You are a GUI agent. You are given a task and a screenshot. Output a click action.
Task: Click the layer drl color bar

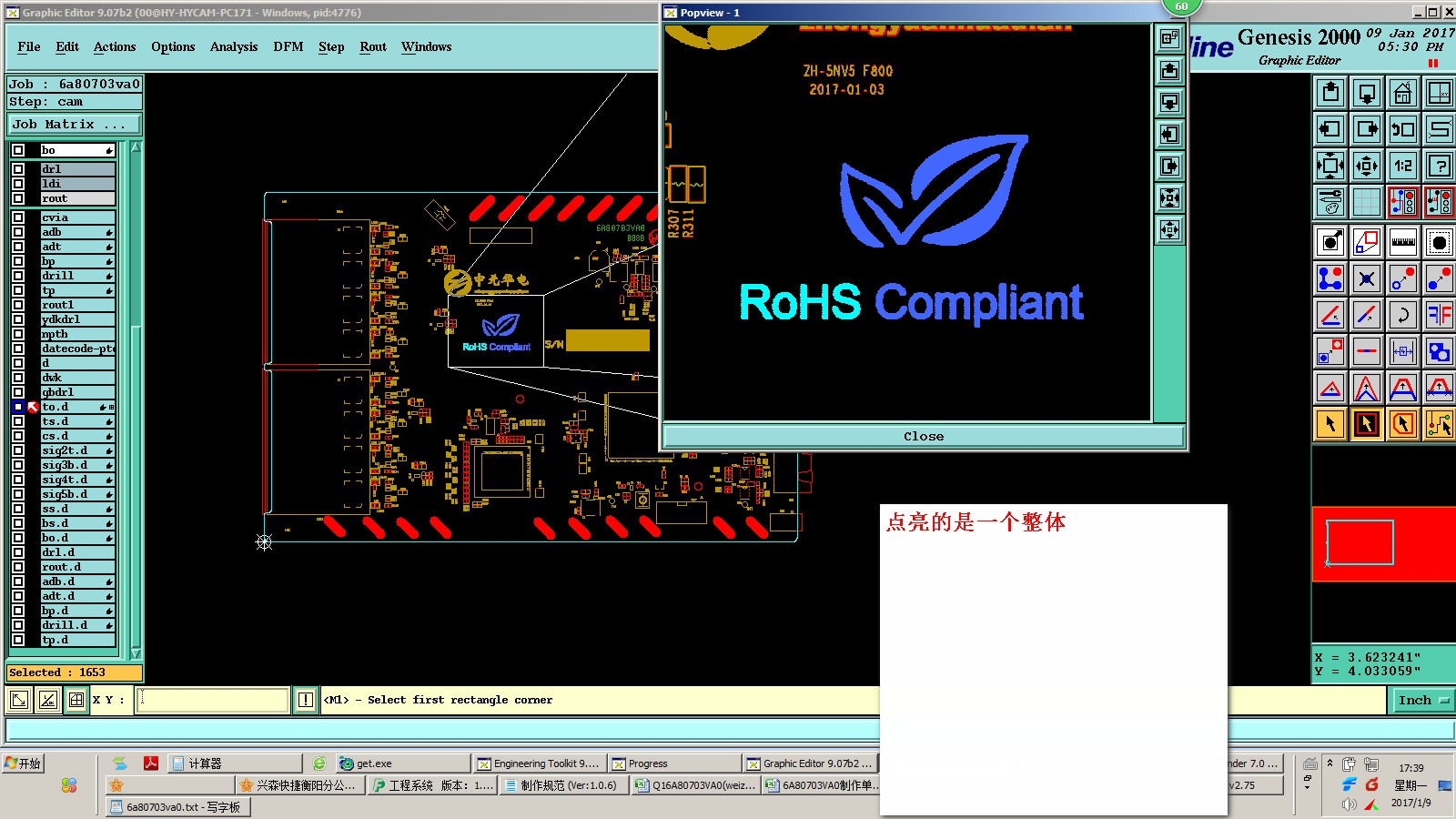[78, 169]
